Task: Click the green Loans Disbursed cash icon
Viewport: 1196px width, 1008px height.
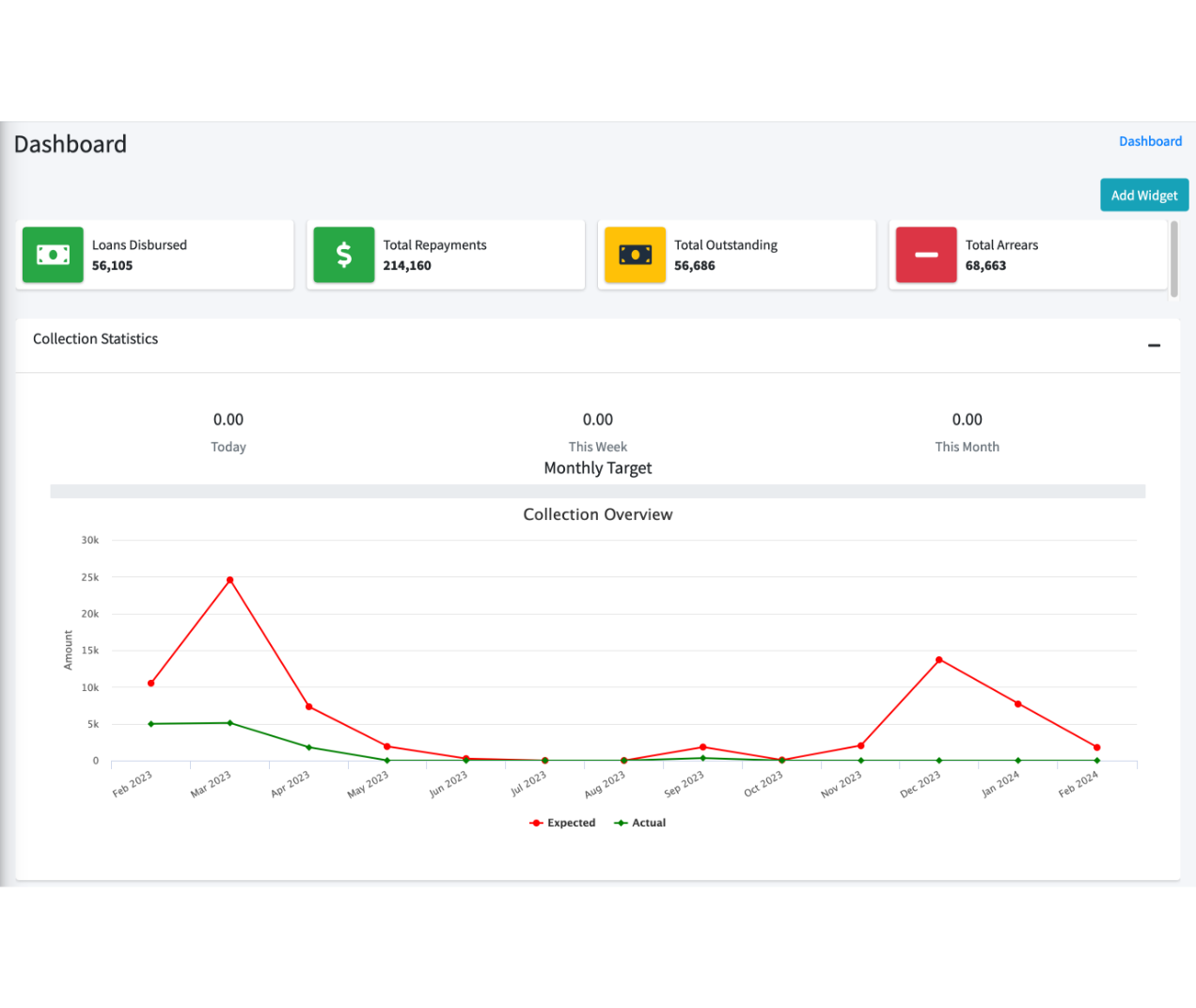Action: point(53,255)
